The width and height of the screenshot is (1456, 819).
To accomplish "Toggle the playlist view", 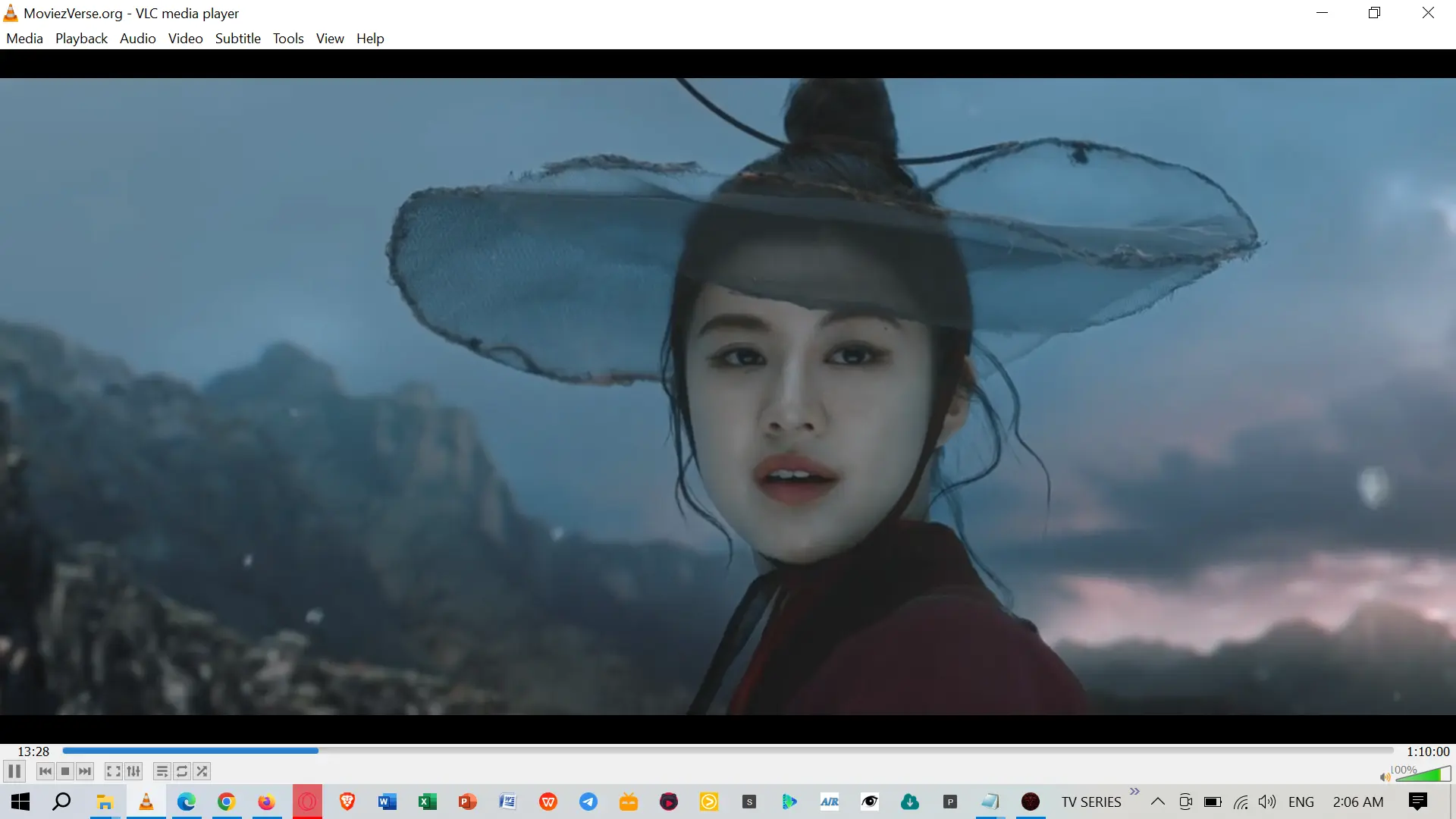I will coord(162,771).
